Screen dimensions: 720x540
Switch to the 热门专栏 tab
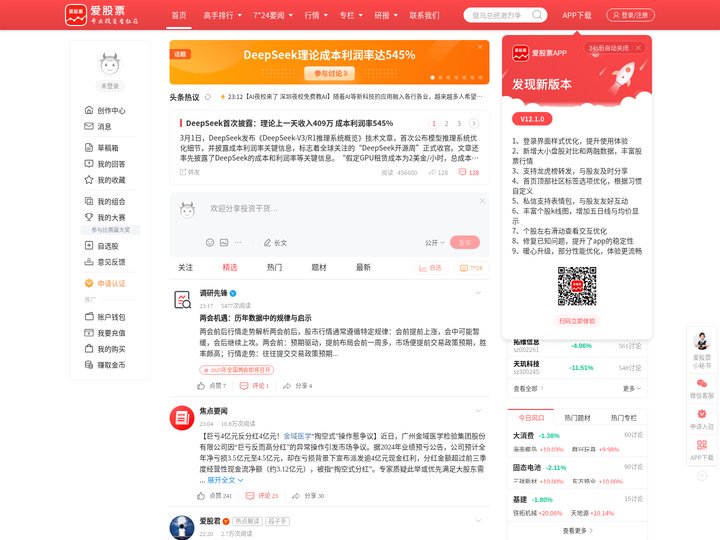point(624,417)
